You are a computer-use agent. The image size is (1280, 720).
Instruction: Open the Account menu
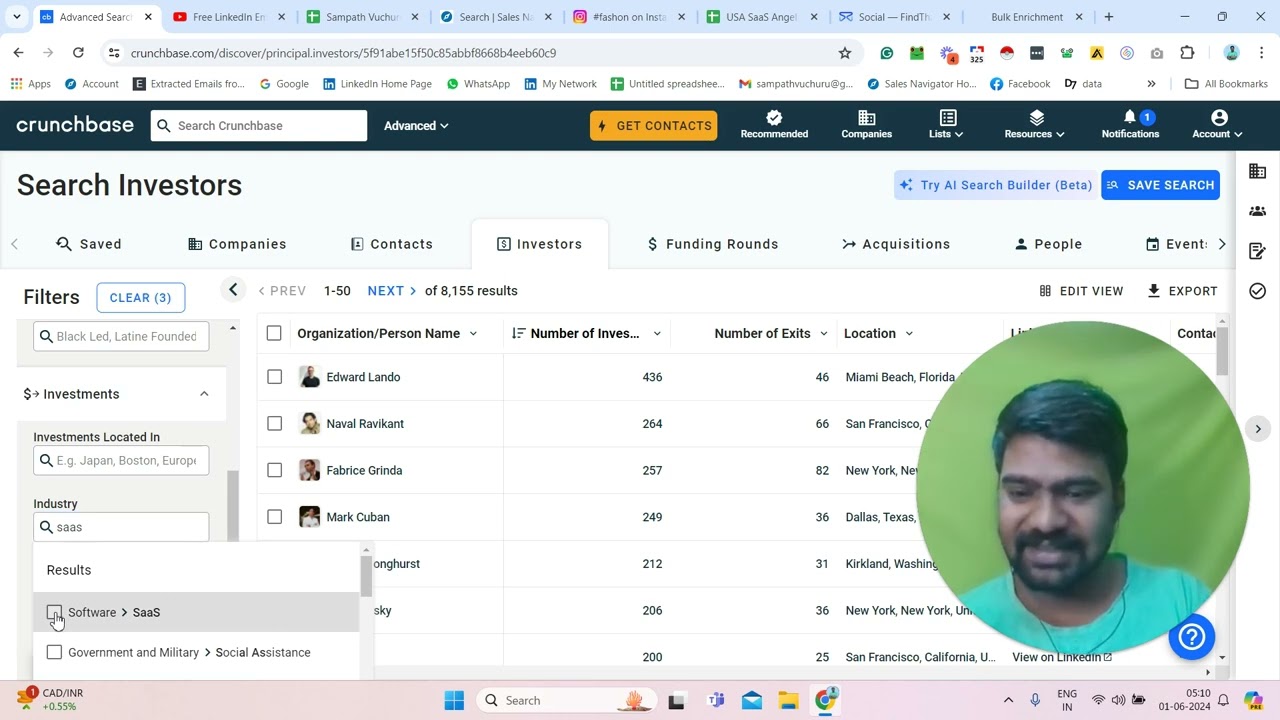coord(1217,125)
